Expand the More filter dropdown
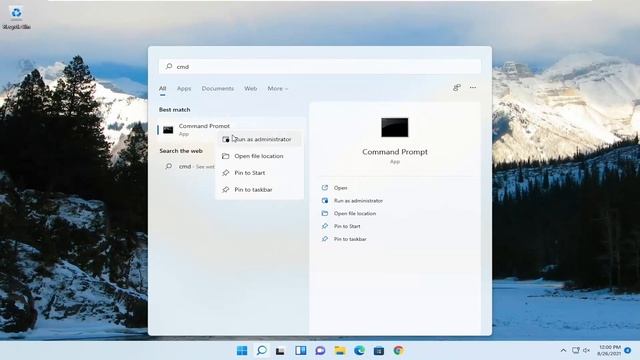Screen dimensions: 640x360 point(278,89)
